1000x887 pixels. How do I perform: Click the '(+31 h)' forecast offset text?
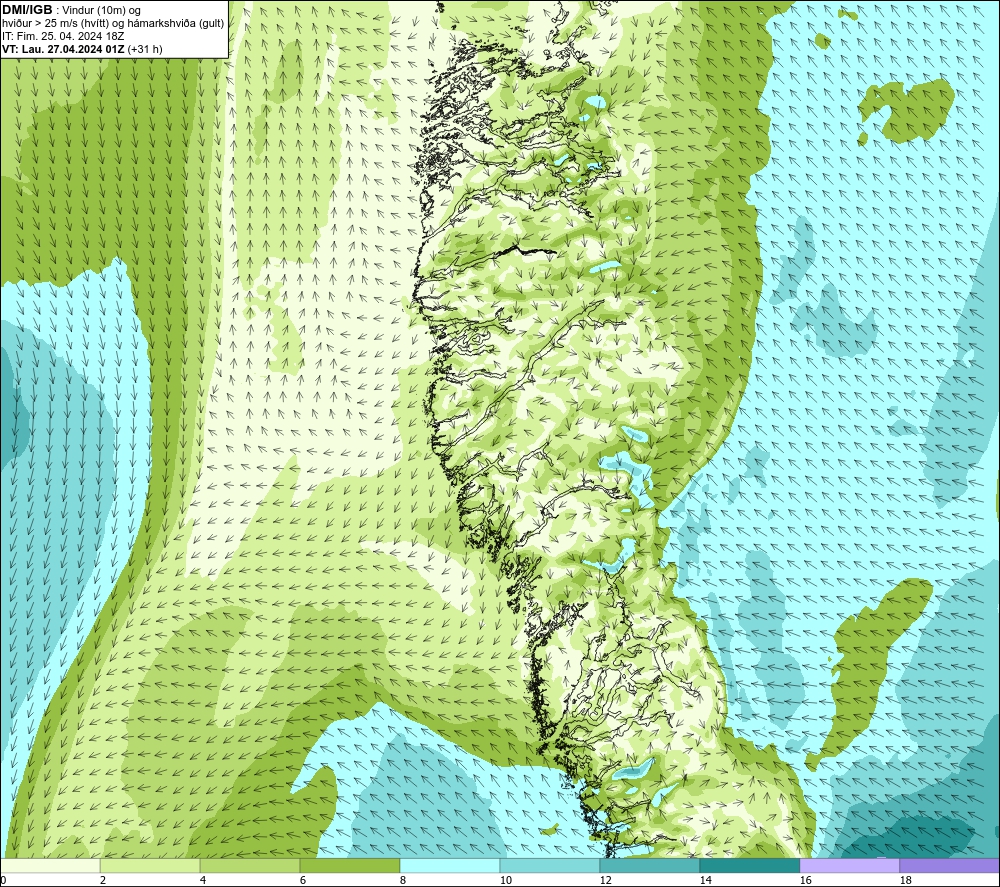click(145, 49)
